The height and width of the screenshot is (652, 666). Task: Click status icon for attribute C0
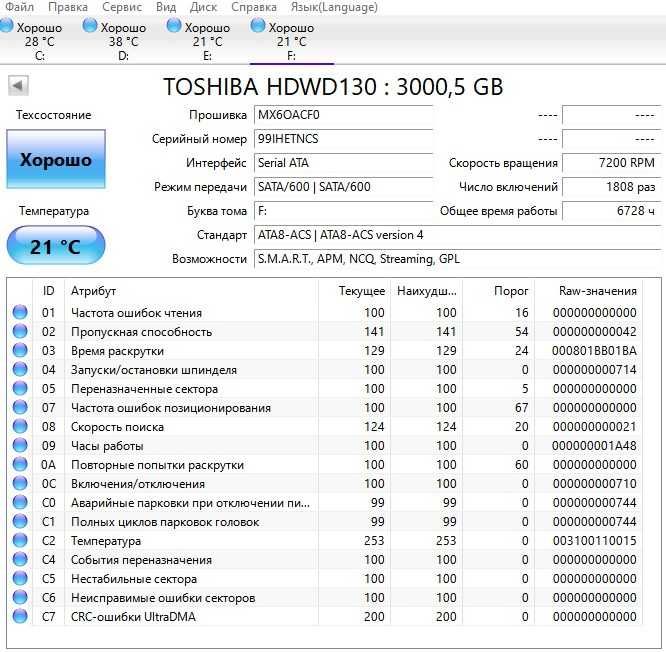pyautogui.click(x=20, y=502)
